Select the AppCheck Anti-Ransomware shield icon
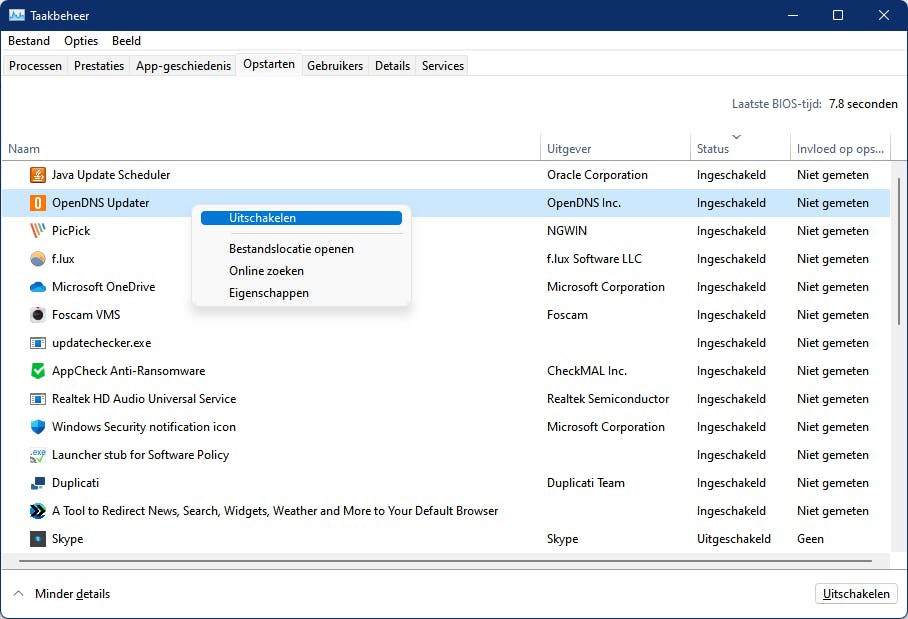 (38, 371)
